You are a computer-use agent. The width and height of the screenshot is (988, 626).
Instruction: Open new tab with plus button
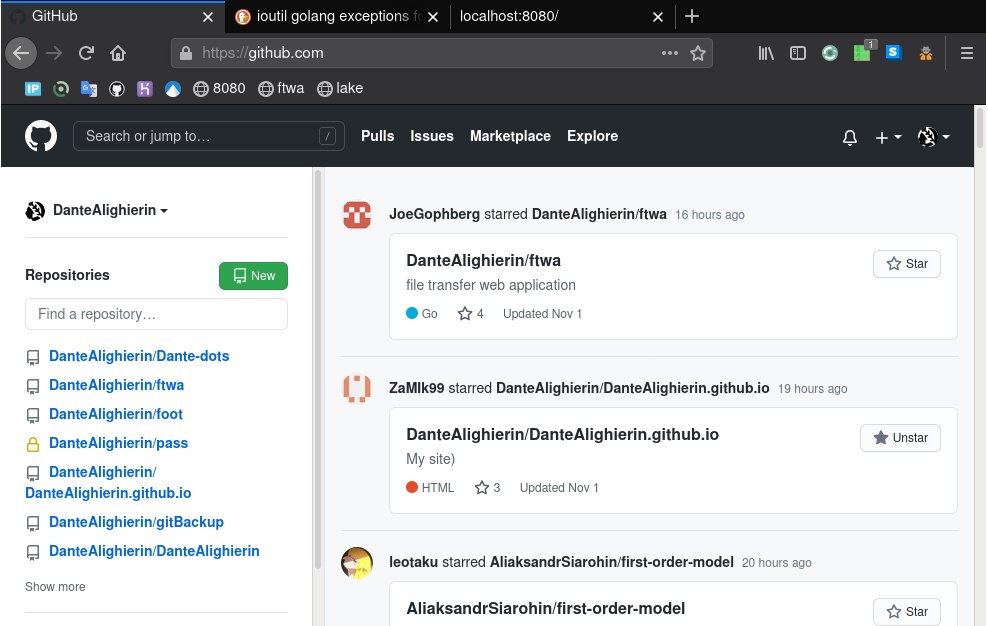coord(691,16)
